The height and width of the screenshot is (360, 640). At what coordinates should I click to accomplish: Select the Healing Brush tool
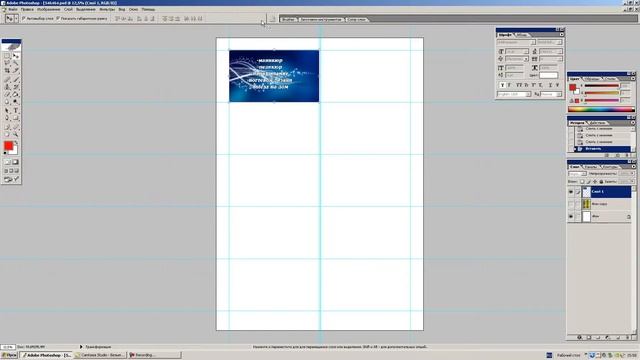[x=7, y=79]
